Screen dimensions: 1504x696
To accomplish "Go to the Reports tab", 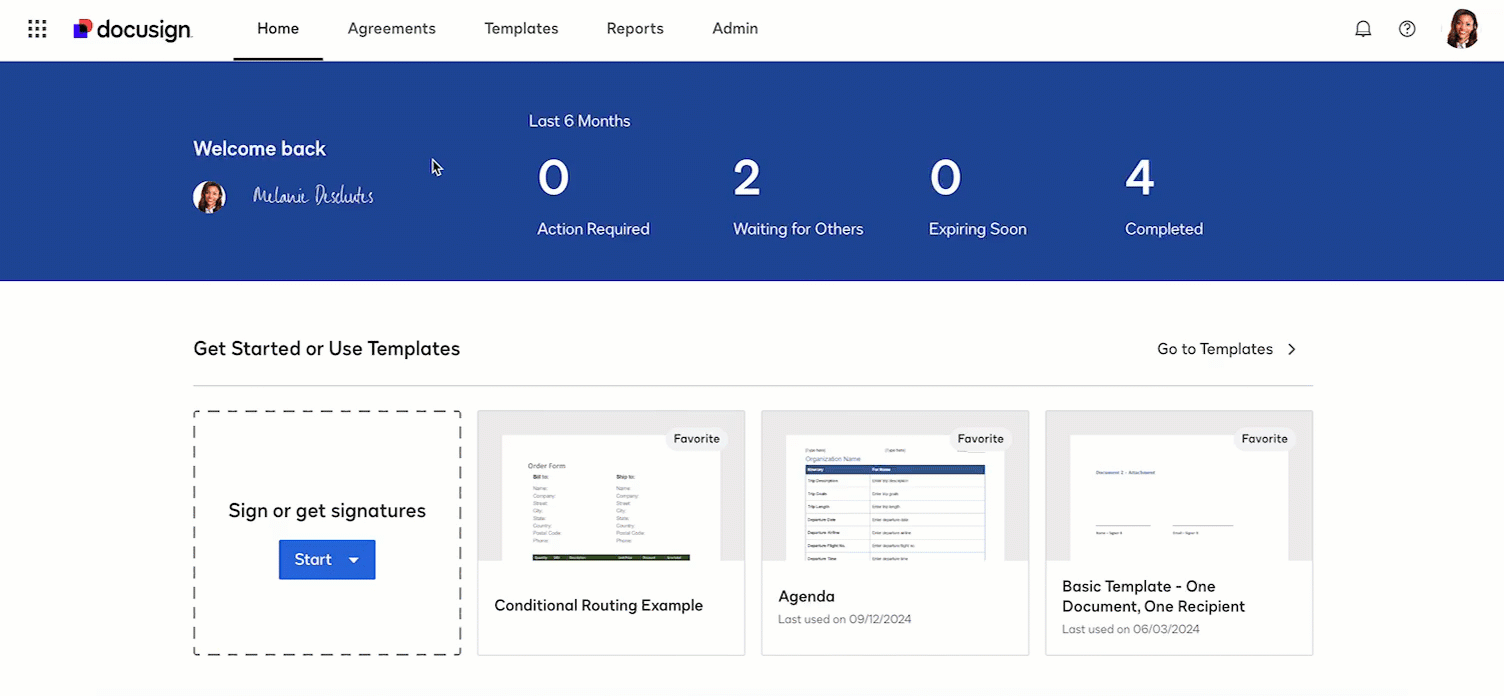I will [635, 29].
